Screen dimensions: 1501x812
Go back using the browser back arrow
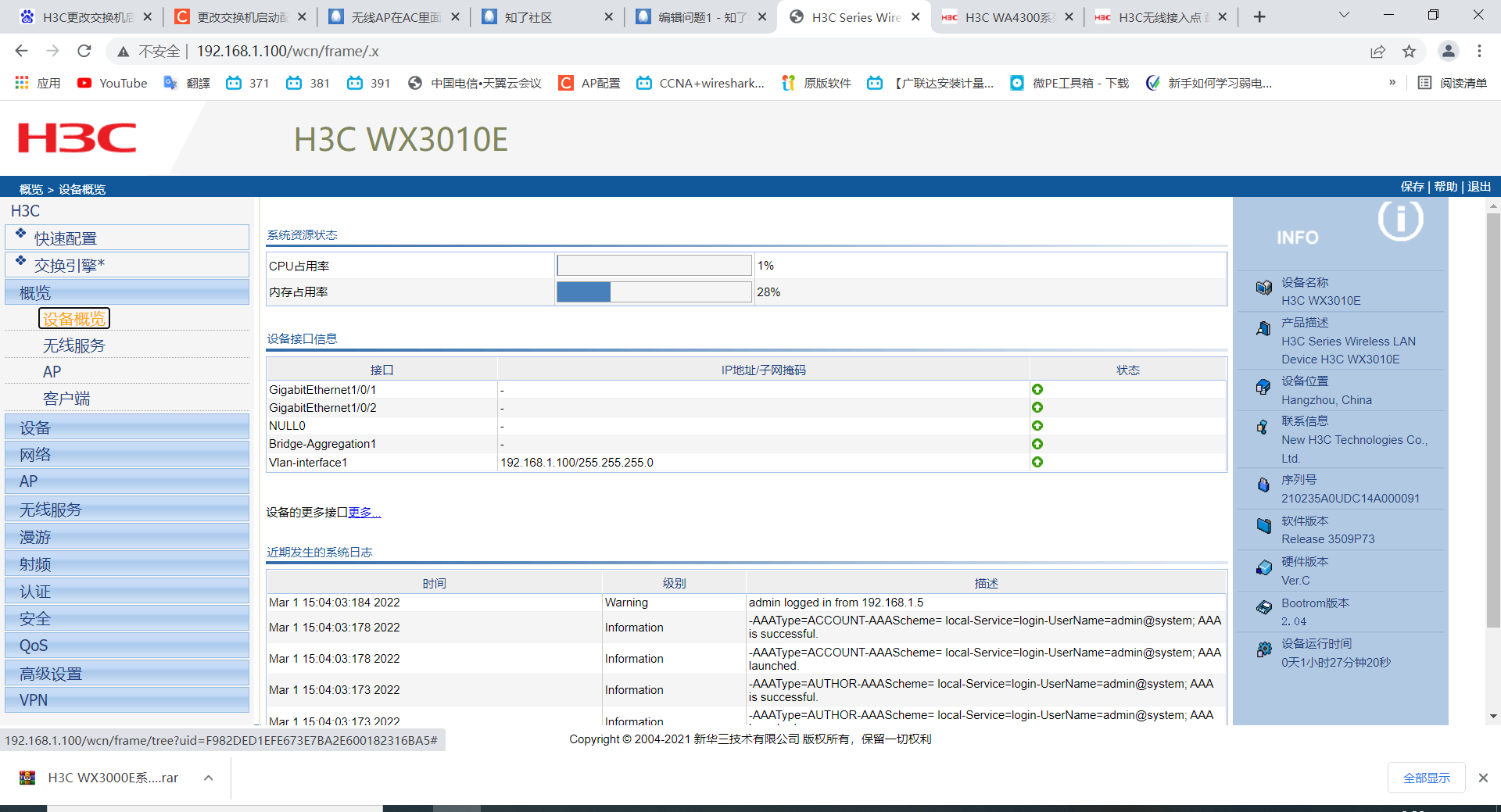[21, 51]
